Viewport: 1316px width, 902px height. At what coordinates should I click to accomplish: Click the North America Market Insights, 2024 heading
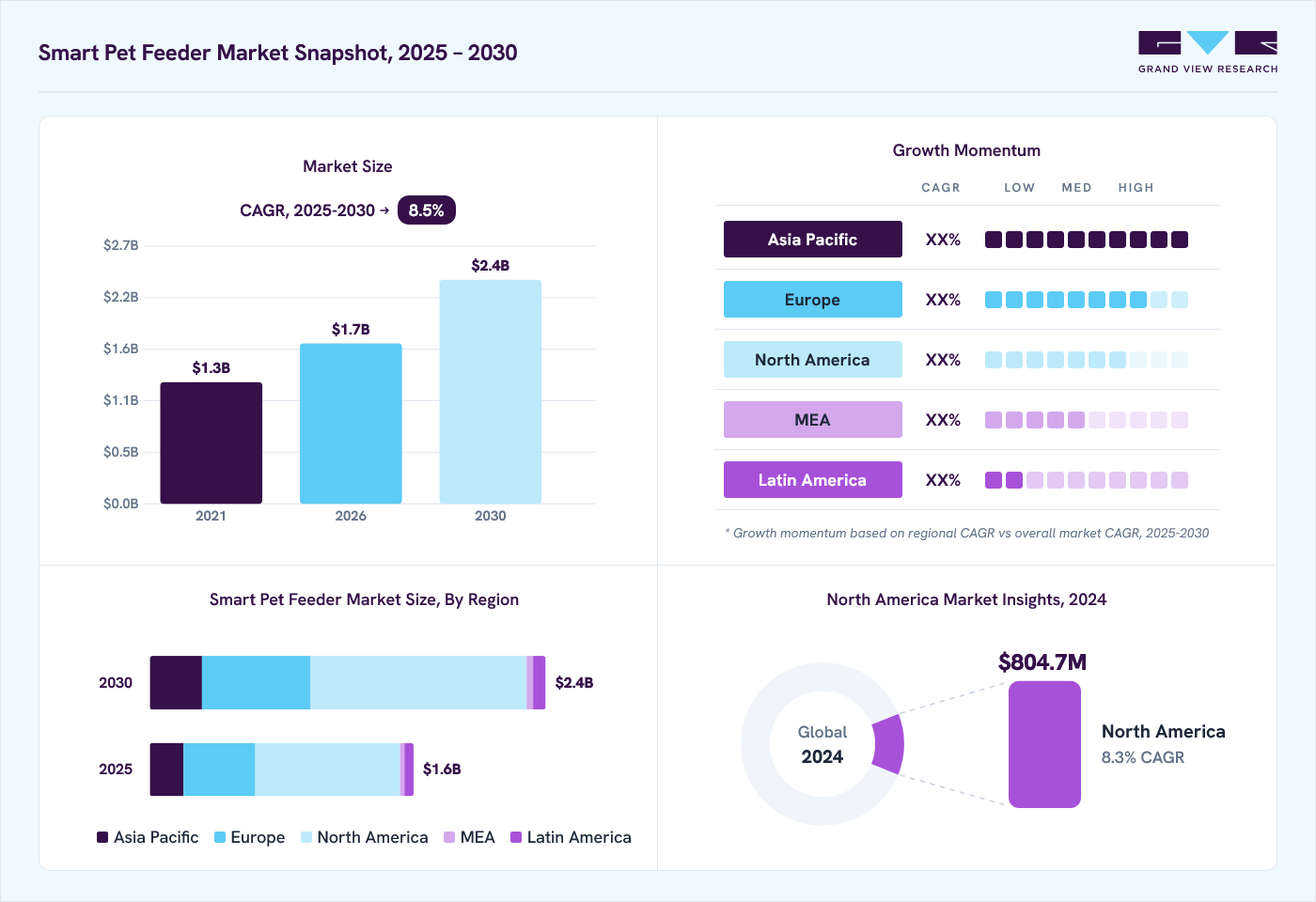click(x=966, y=599)
